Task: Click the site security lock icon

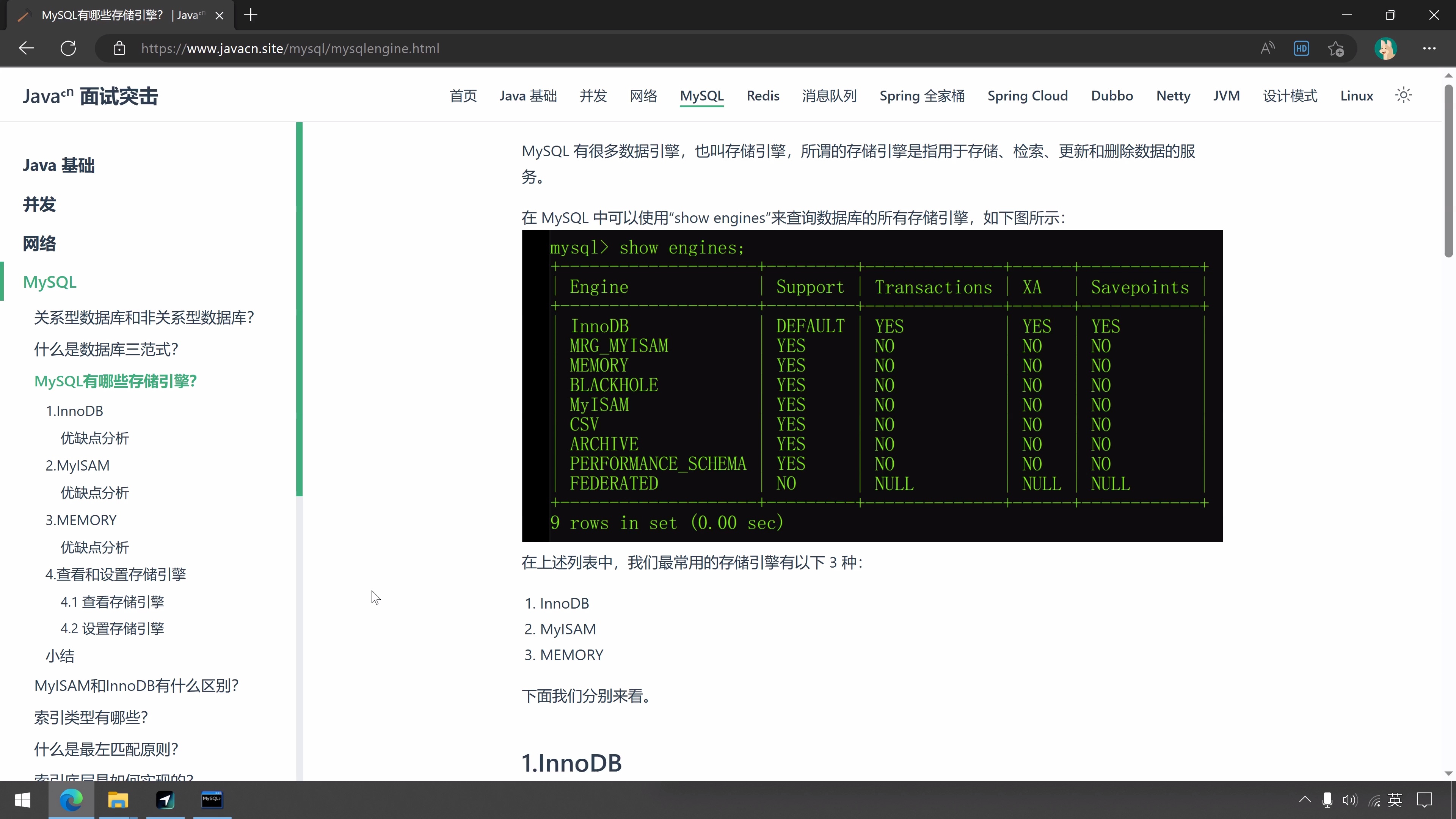Action: pos(119,49)
